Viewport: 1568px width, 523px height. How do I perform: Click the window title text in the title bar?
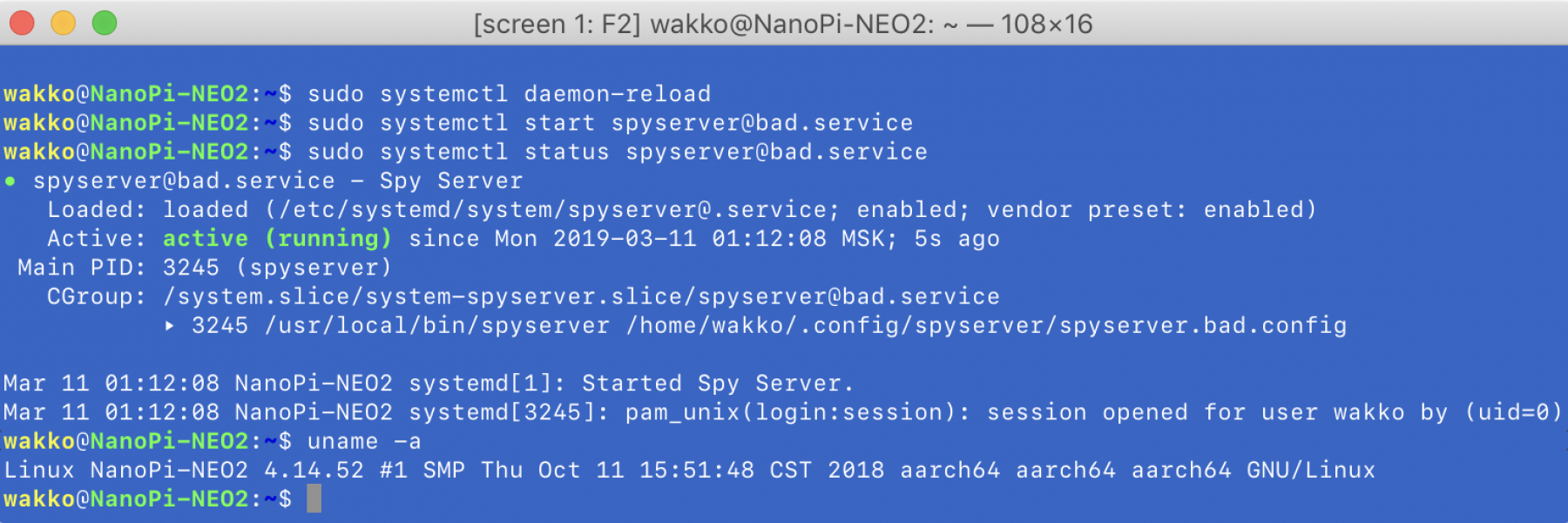click(782, 24)
